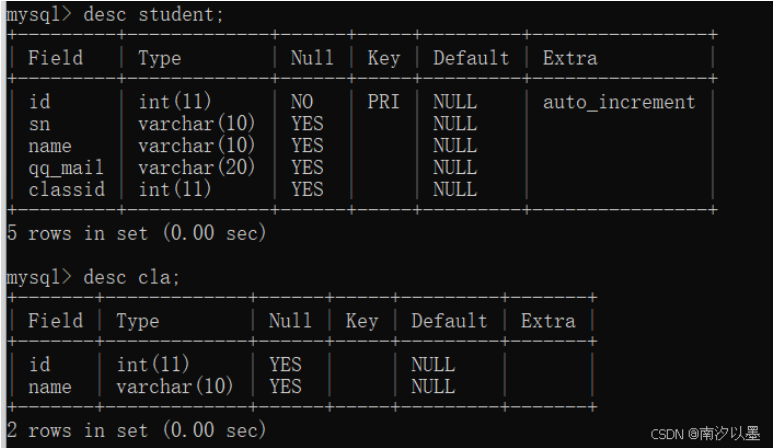Click the CSDN author watermark

(x=705, y=434)
